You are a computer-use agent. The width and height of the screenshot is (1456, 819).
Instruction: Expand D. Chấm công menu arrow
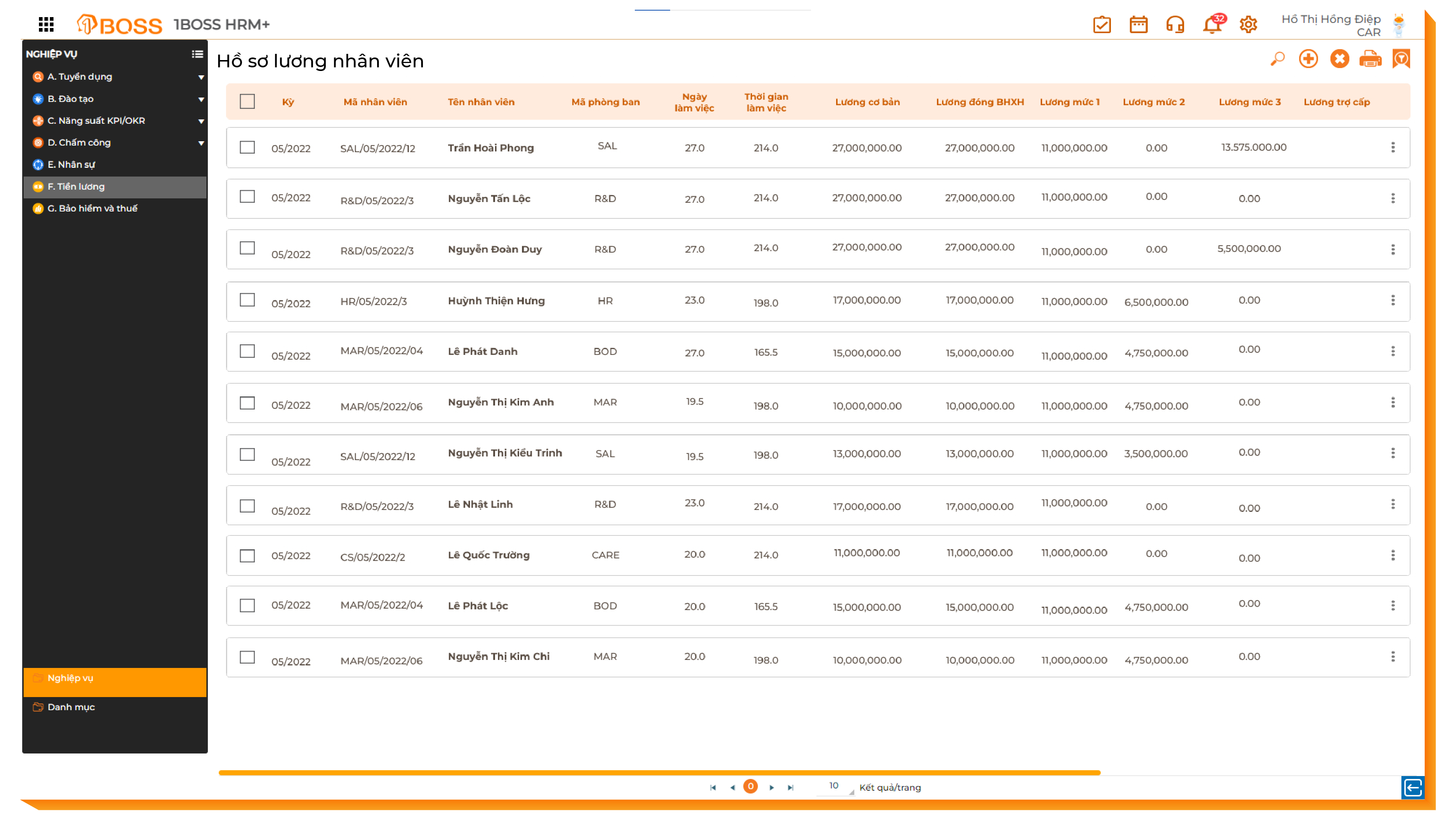[x=201, y=143]
